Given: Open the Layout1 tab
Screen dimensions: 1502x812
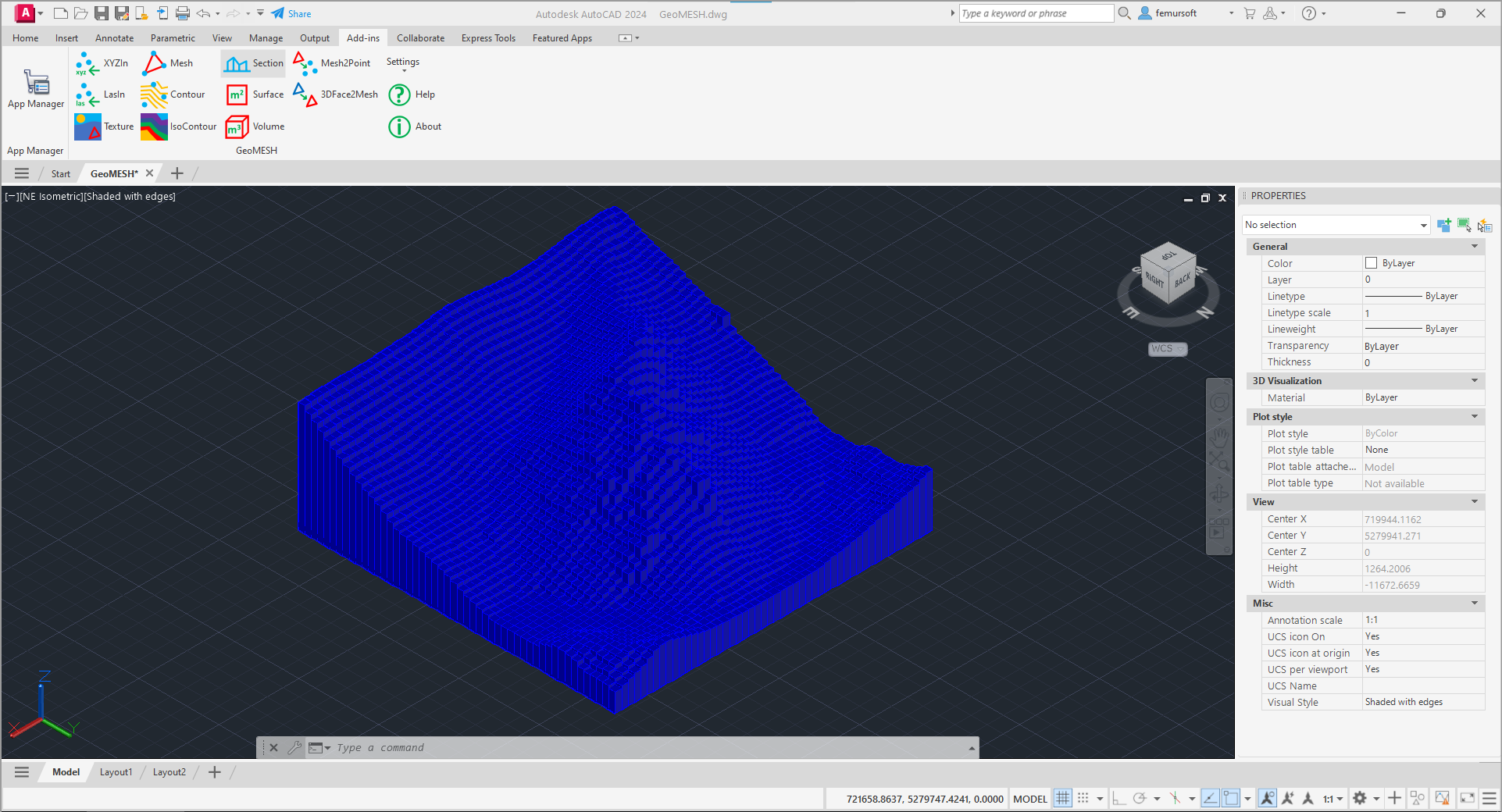Looking at the screenshot, I should coord(116,772).
